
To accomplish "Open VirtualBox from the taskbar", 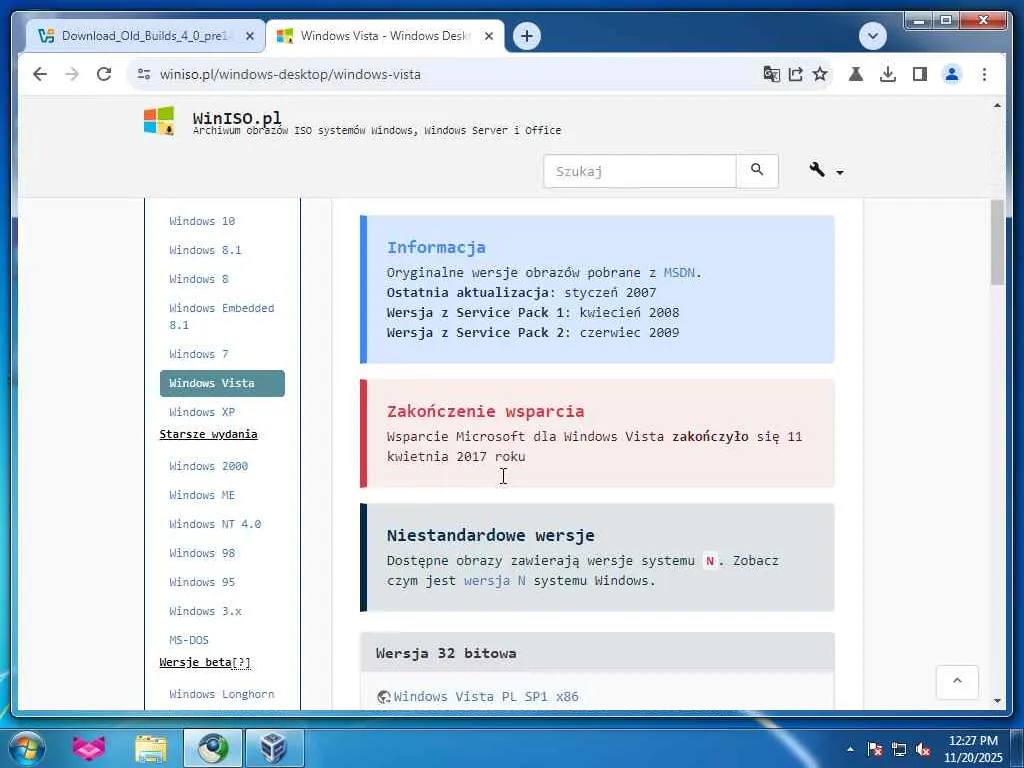I will point(274,748).
